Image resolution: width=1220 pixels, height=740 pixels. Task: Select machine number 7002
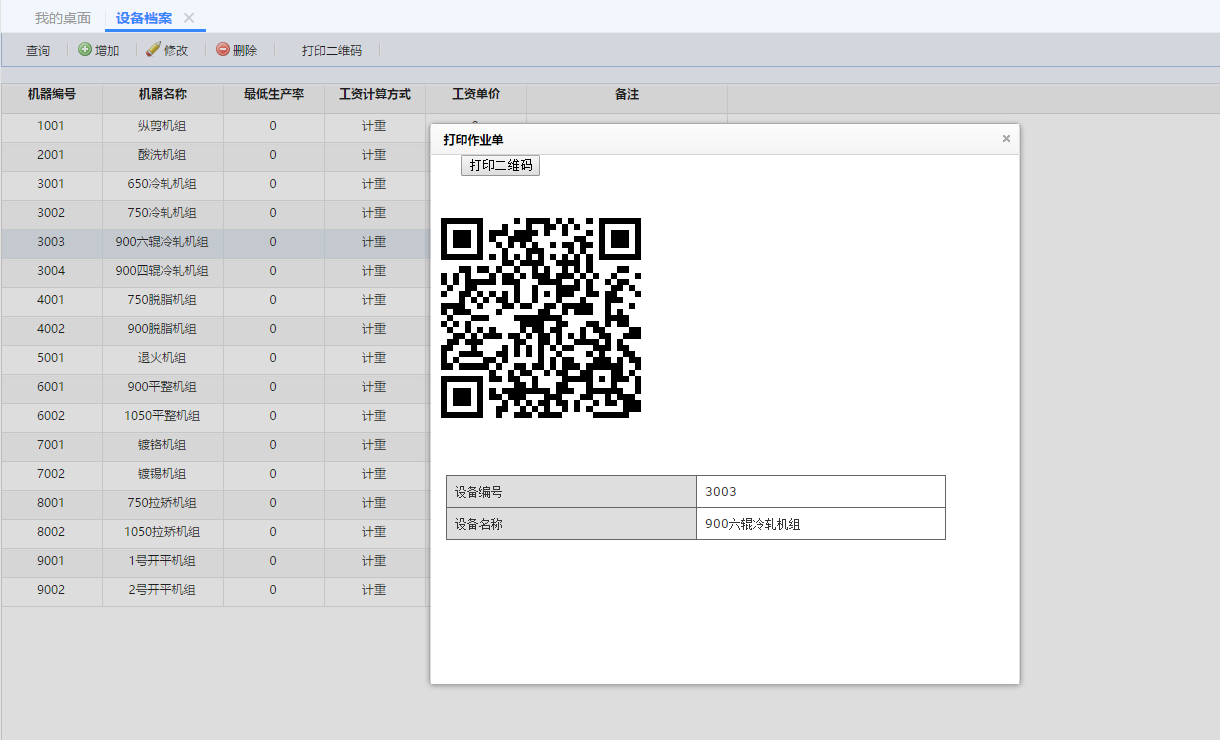click(51, 474)
